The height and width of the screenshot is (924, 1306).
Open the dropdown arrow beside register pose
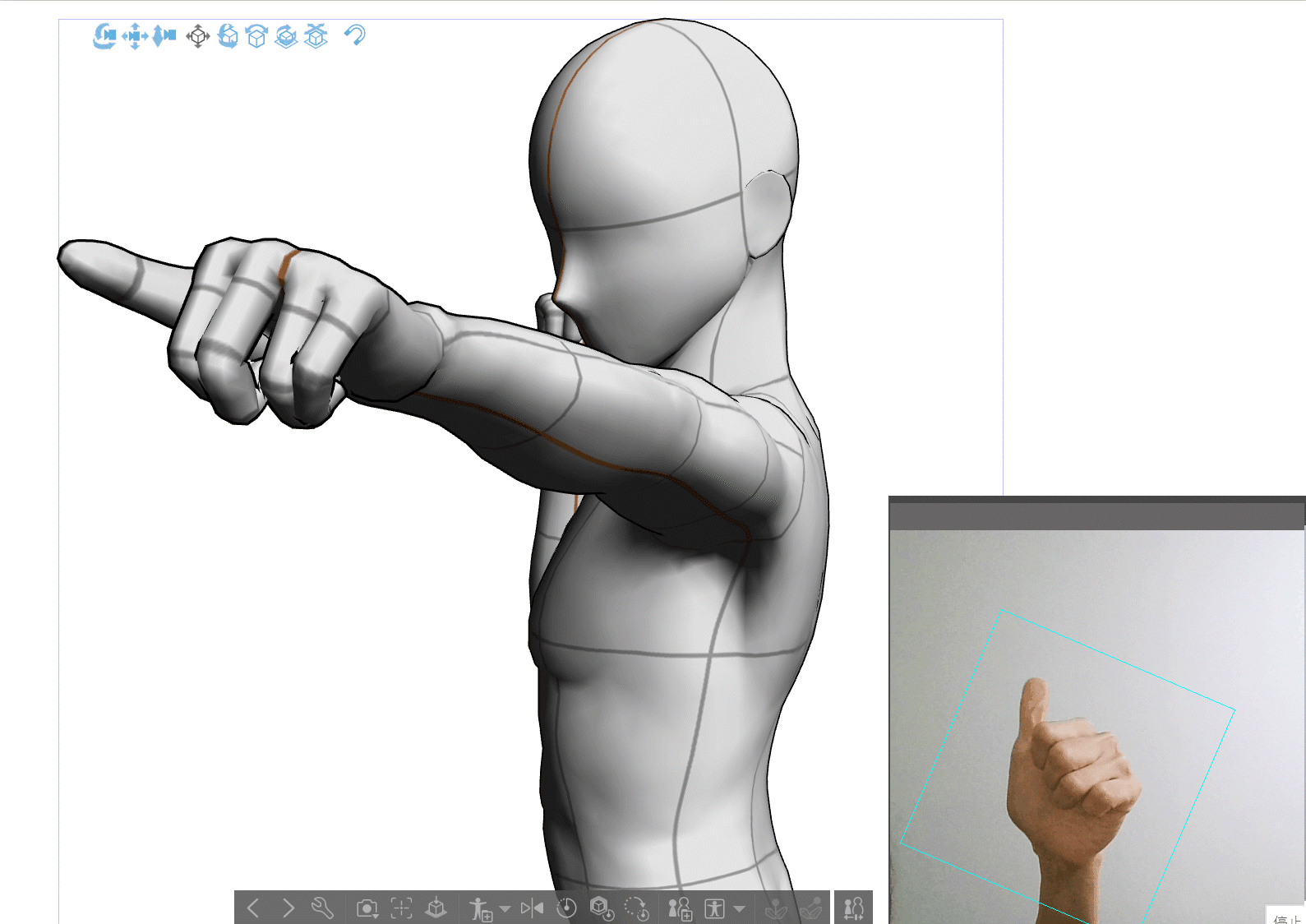pyautogui.click(x=505, y=908)
